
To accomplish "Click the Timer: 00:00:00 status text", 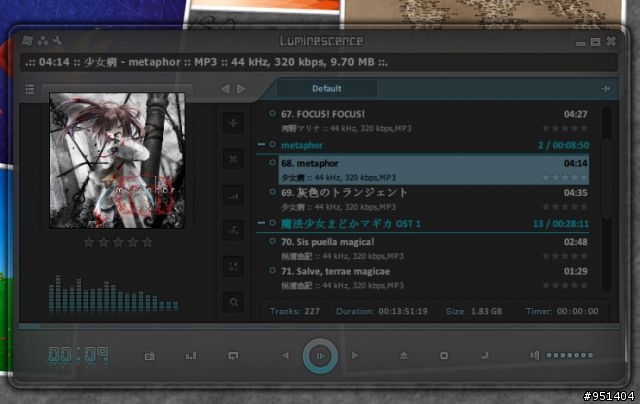I will click(562, 311).
